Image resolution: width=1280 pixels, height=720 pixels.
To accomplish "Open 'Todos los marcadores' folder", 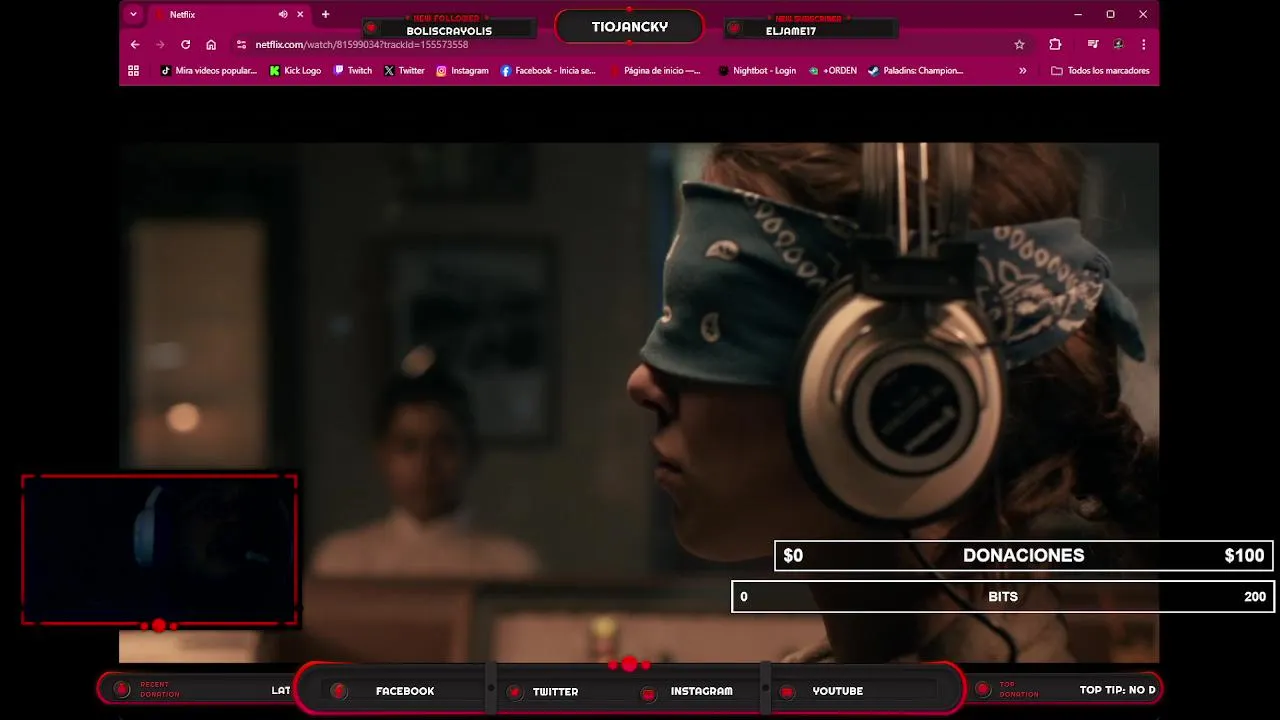I will (x=1100, y=70).
